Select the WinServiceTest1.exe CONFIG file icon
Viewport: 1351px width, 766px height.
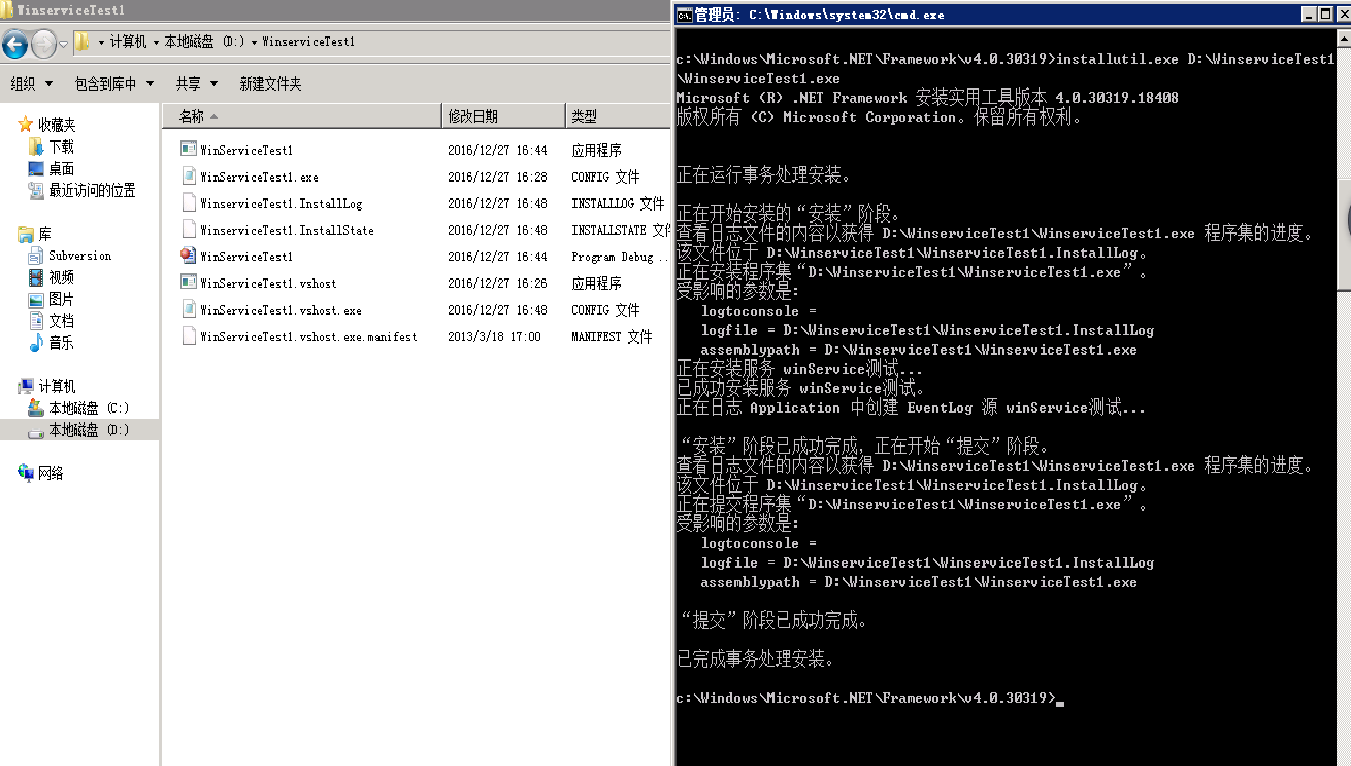(189, 176)
